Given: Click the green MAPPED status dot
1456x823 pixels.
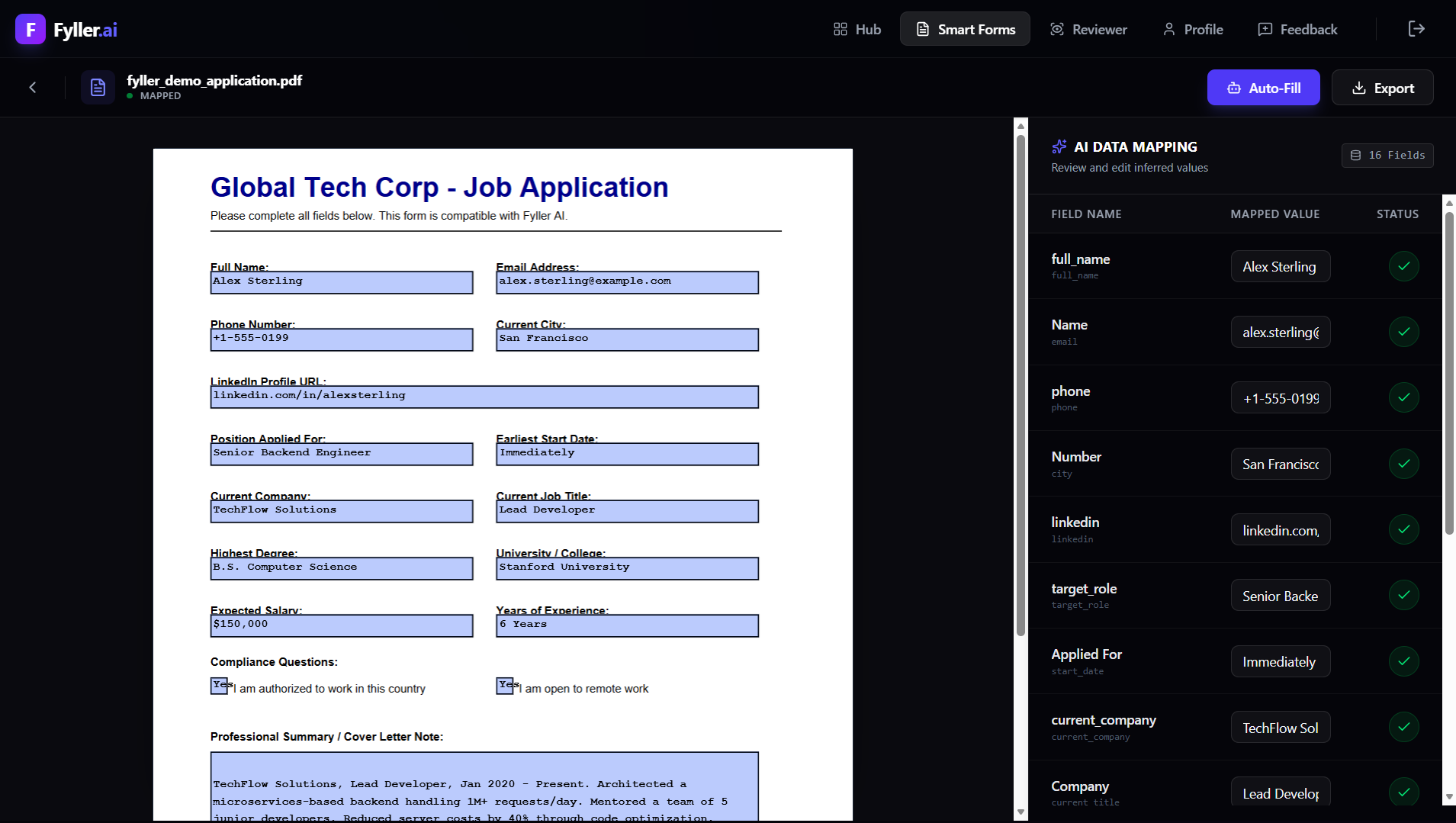Looking at the screenshot, I should (130, 96).
